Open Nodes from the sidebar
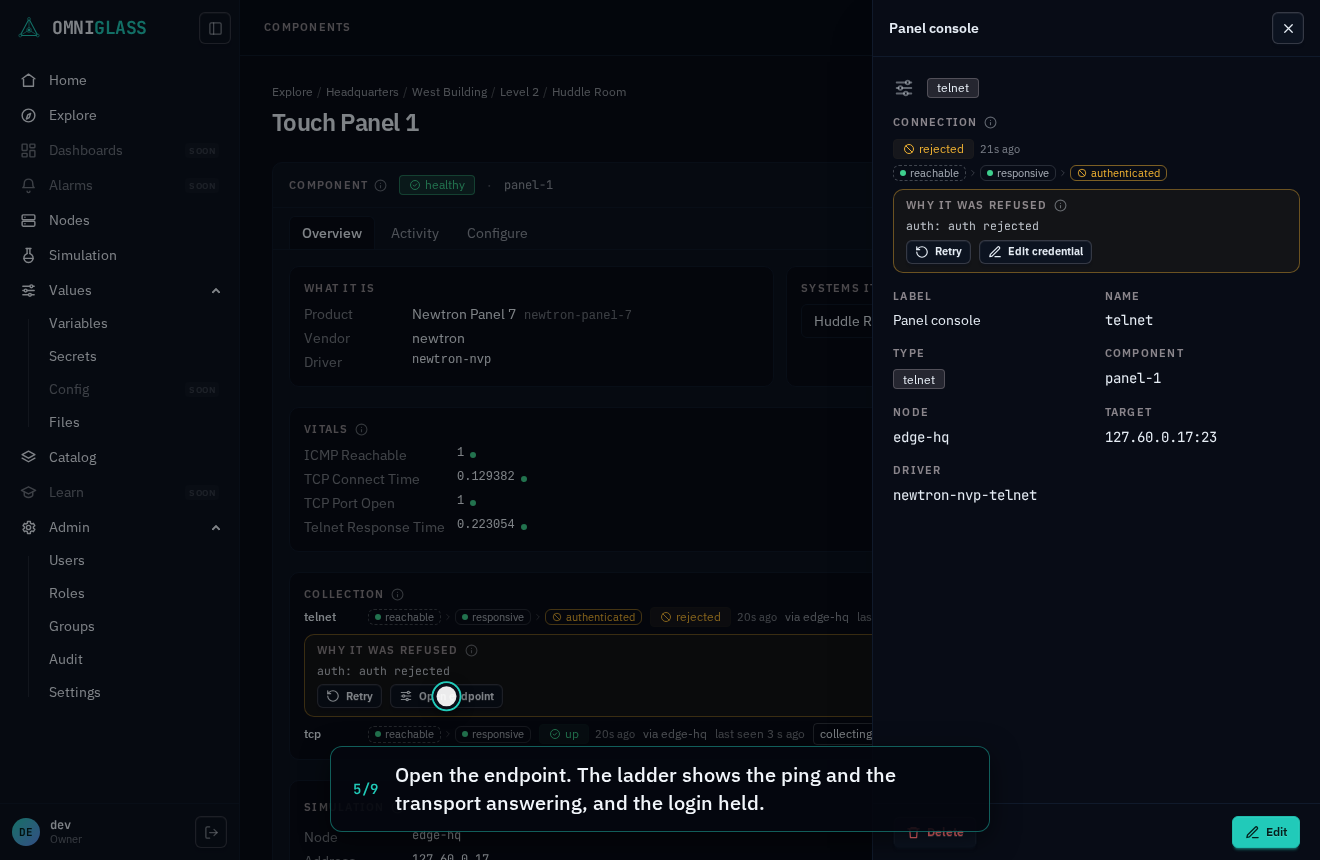This screenshot has width=1320, height=860. [120, 220]
